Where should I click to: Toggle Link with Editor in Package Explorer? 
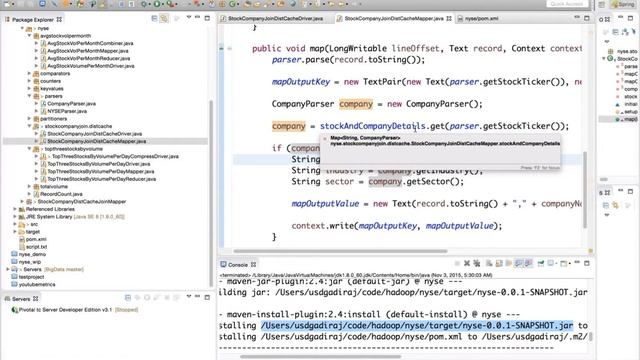(164, 18)
